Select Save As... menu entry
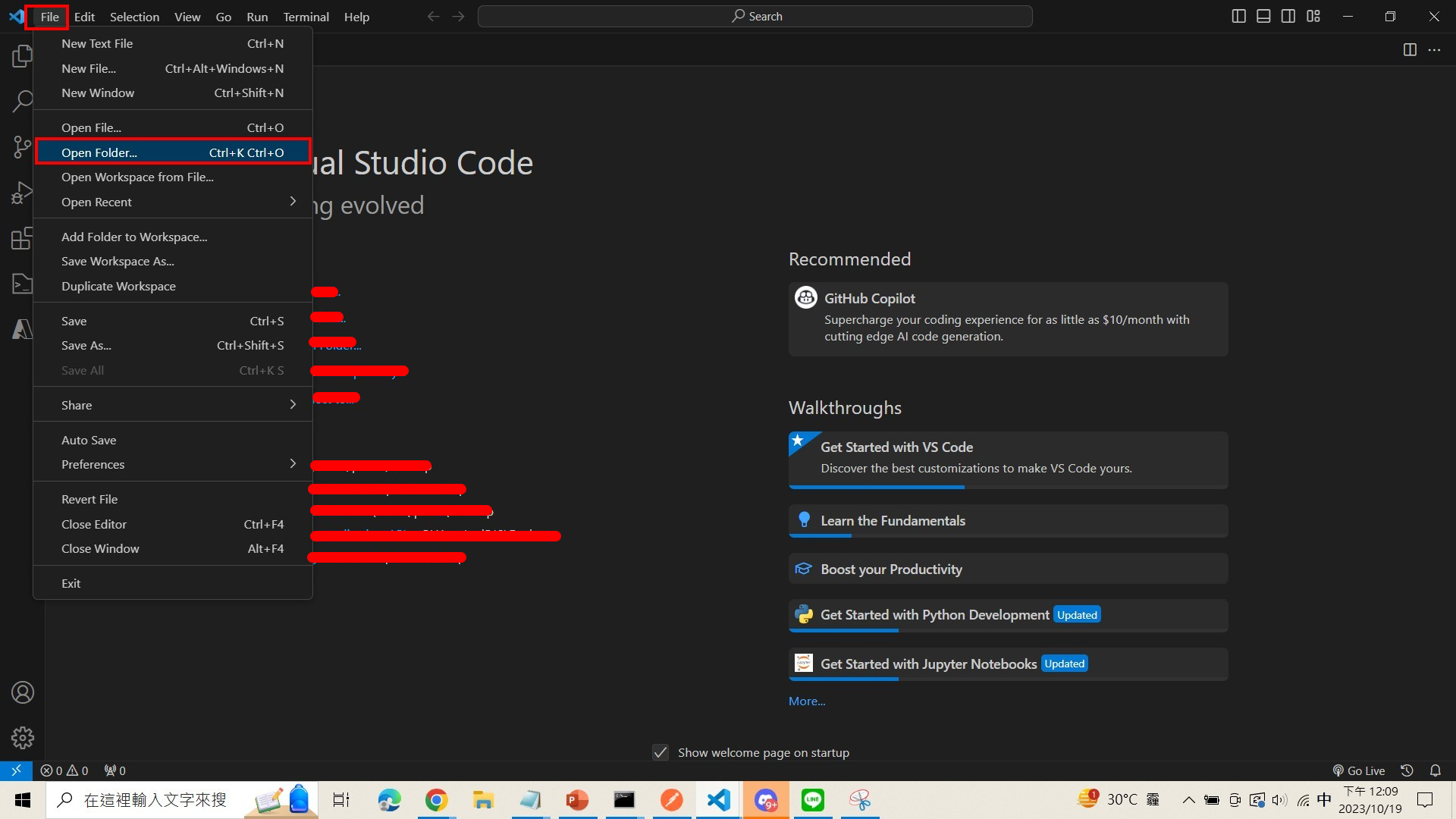 coord(173,345)
